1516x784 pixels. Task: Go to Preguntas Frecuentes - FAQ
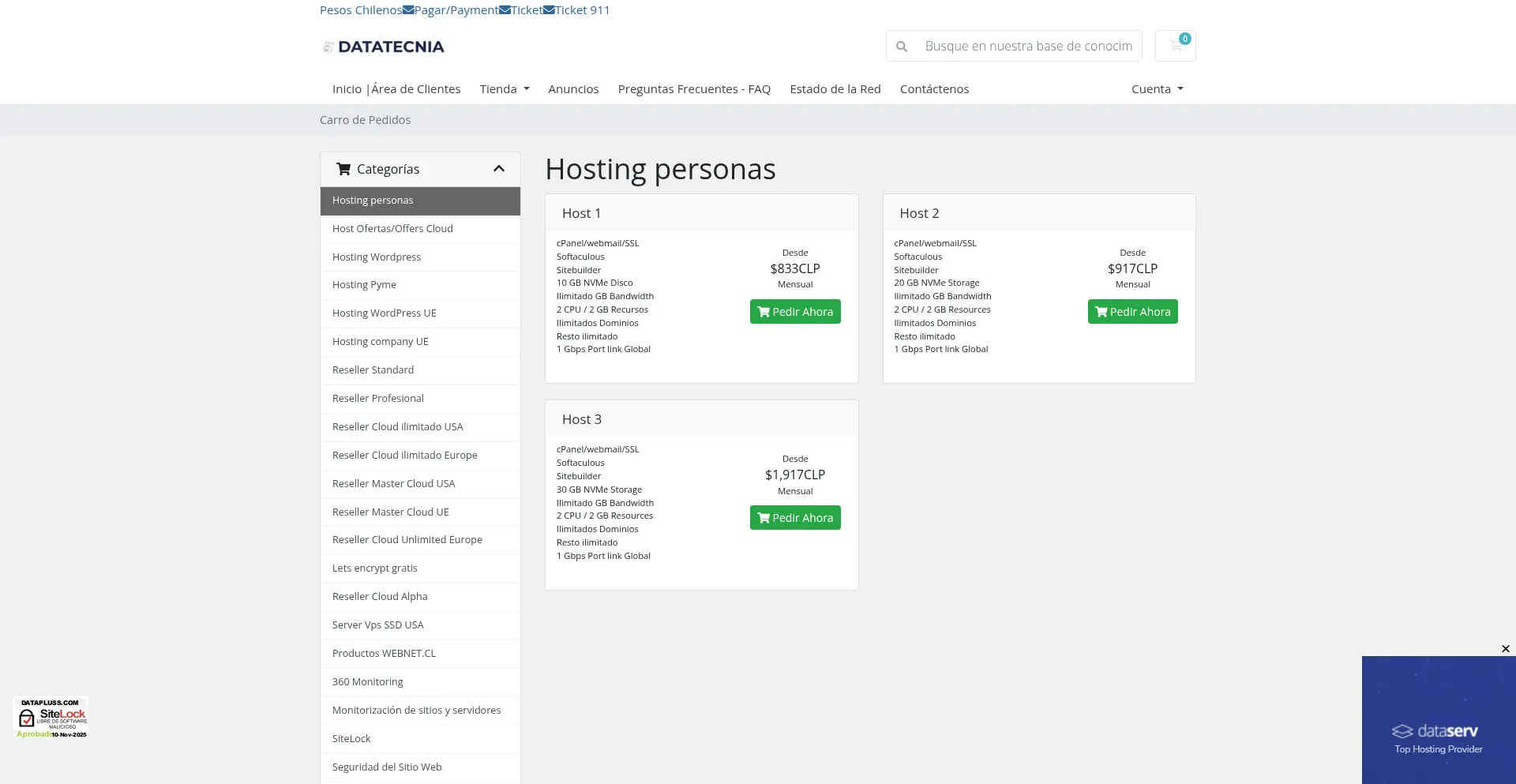tap(693, 89)
